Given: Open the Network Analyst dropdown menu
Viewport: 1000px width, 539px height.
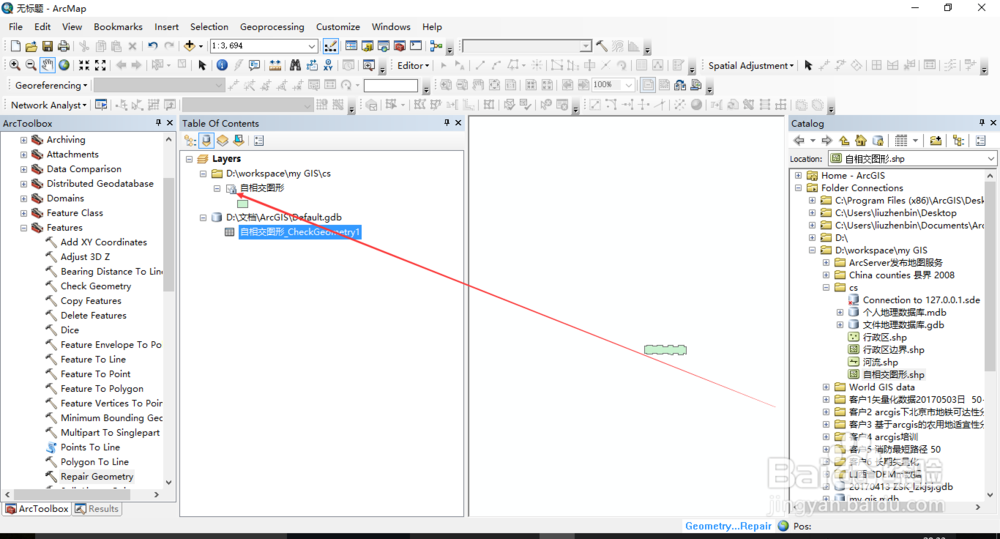Looking at the screenshot, I should coord(48,105).
